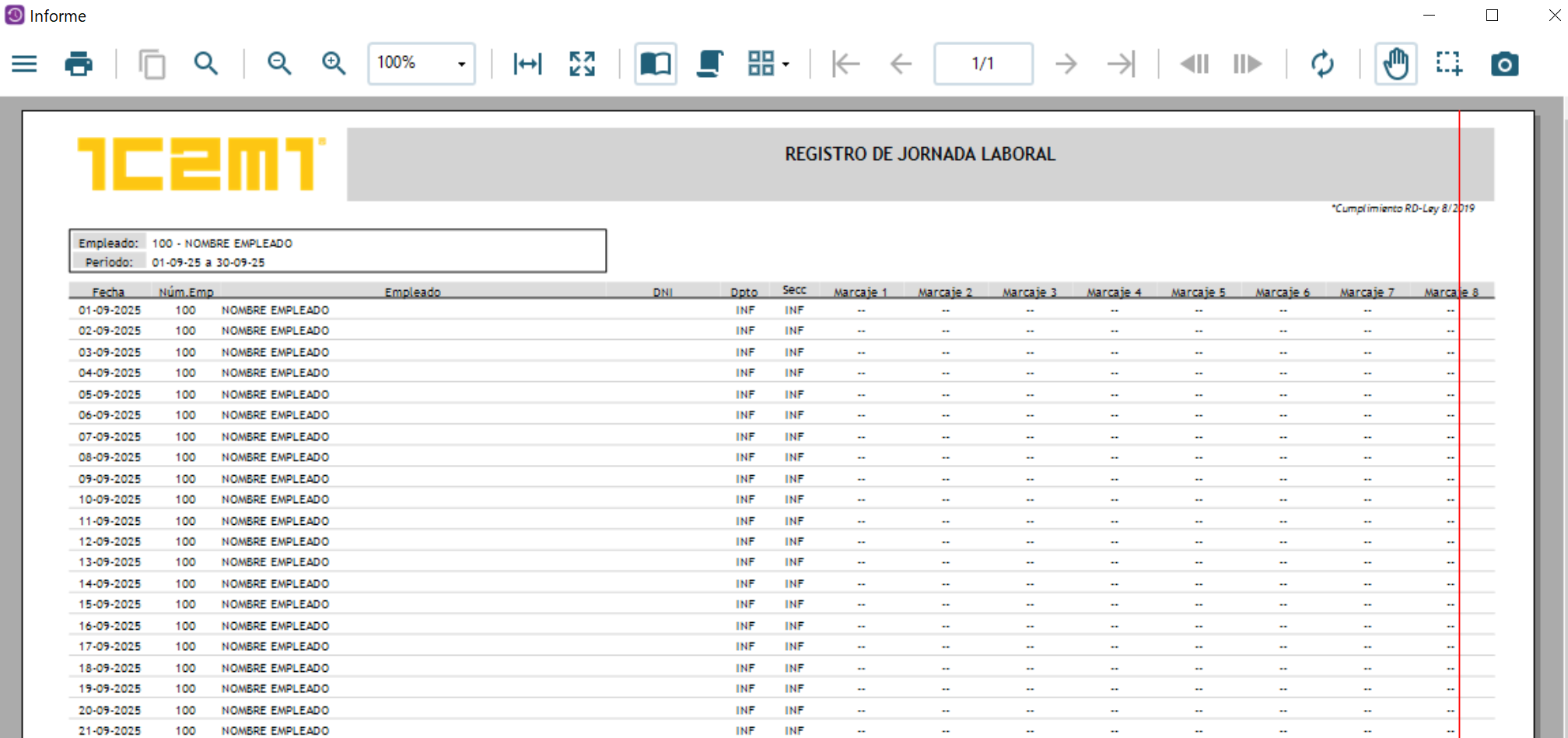Click the Cumplimiento RD-Ley 8/2019 footnote
1568x738 pixels.
tap(1403, 208)
